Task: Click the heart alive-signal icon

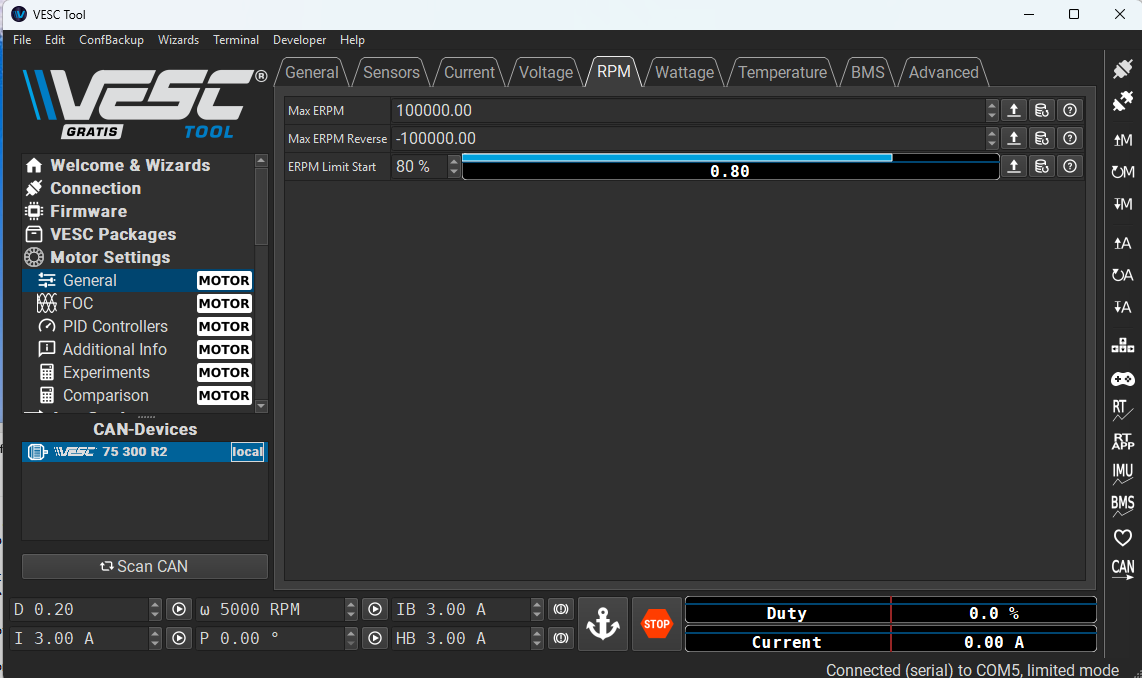Action: point(1123,538)
